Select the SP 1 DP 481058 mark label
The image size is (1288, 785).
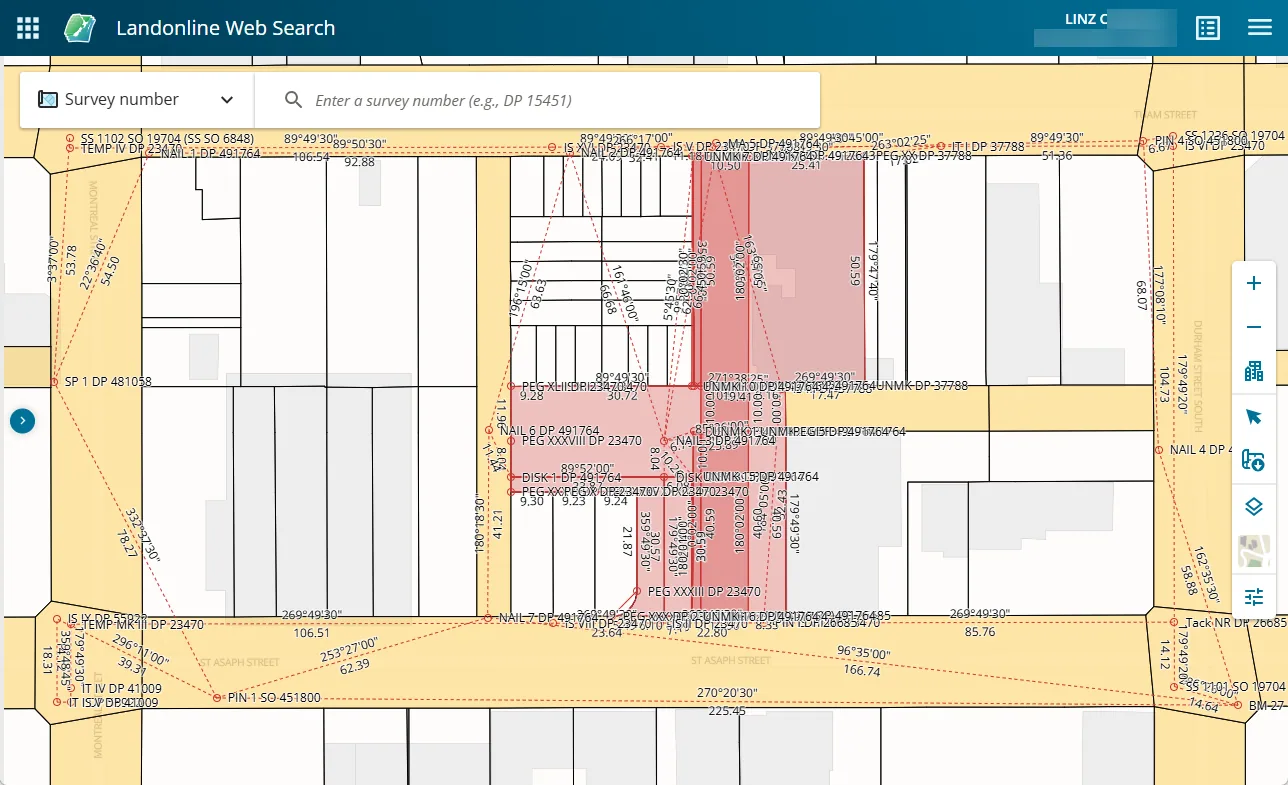click(108, 382)
